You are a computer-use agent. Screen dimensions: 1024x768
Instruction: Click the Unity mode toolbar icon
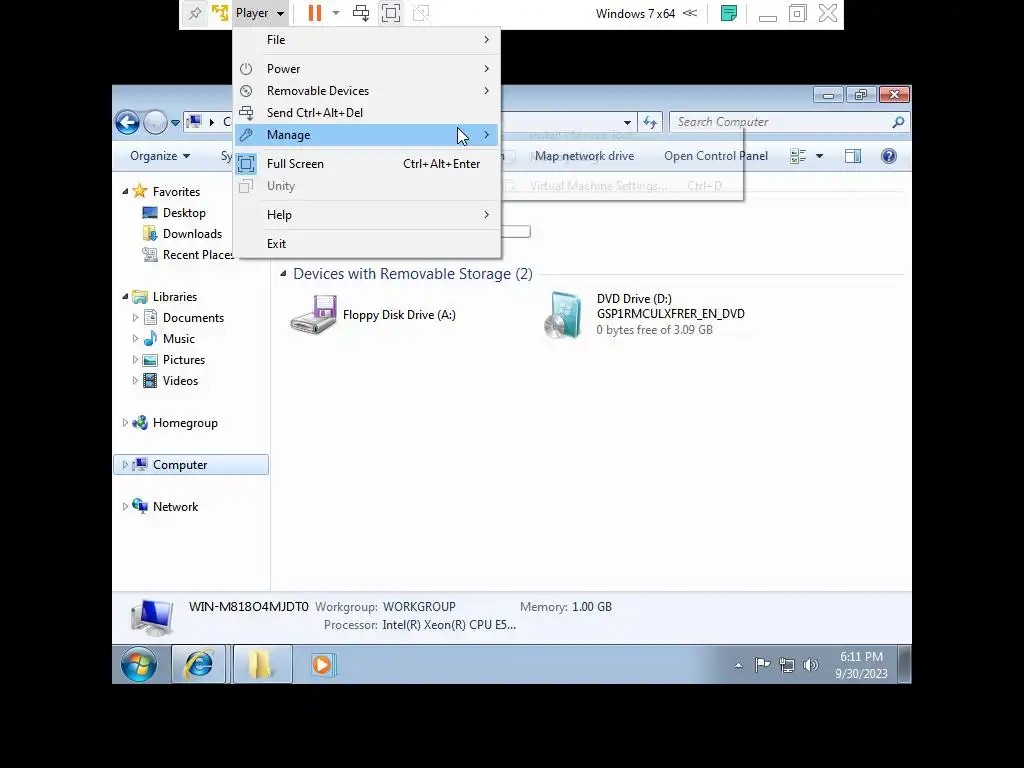pyautogui.click(x=421, y=13)
